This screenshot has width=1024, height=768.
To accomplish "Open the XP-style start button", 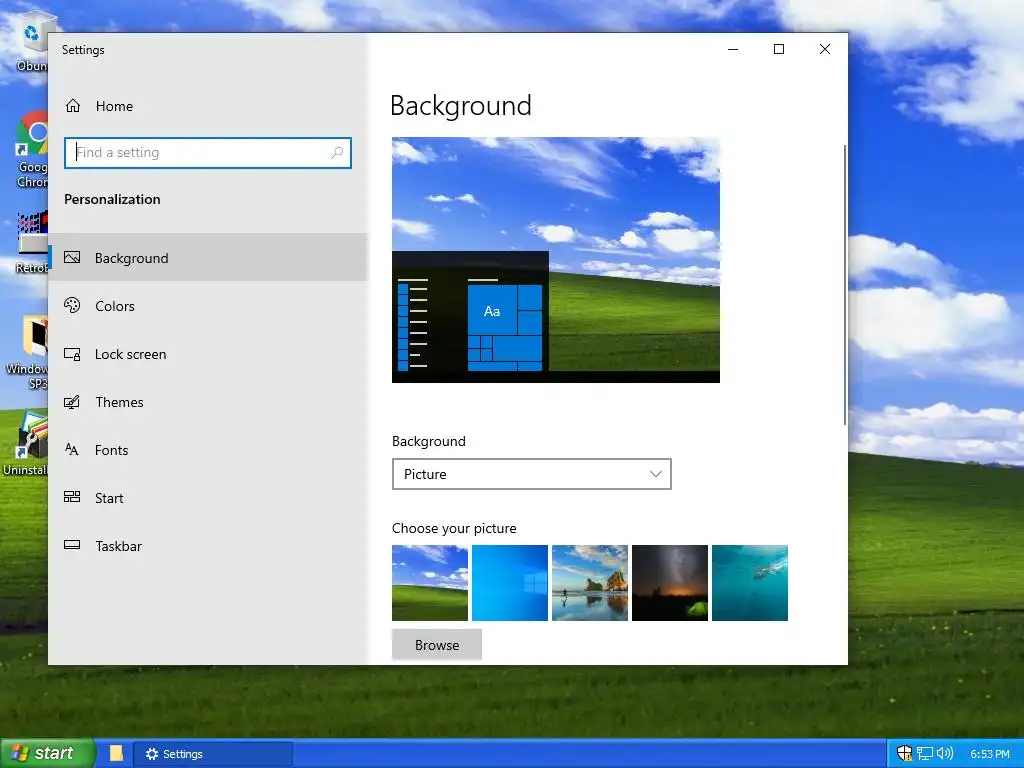I will tap(47, 754).
